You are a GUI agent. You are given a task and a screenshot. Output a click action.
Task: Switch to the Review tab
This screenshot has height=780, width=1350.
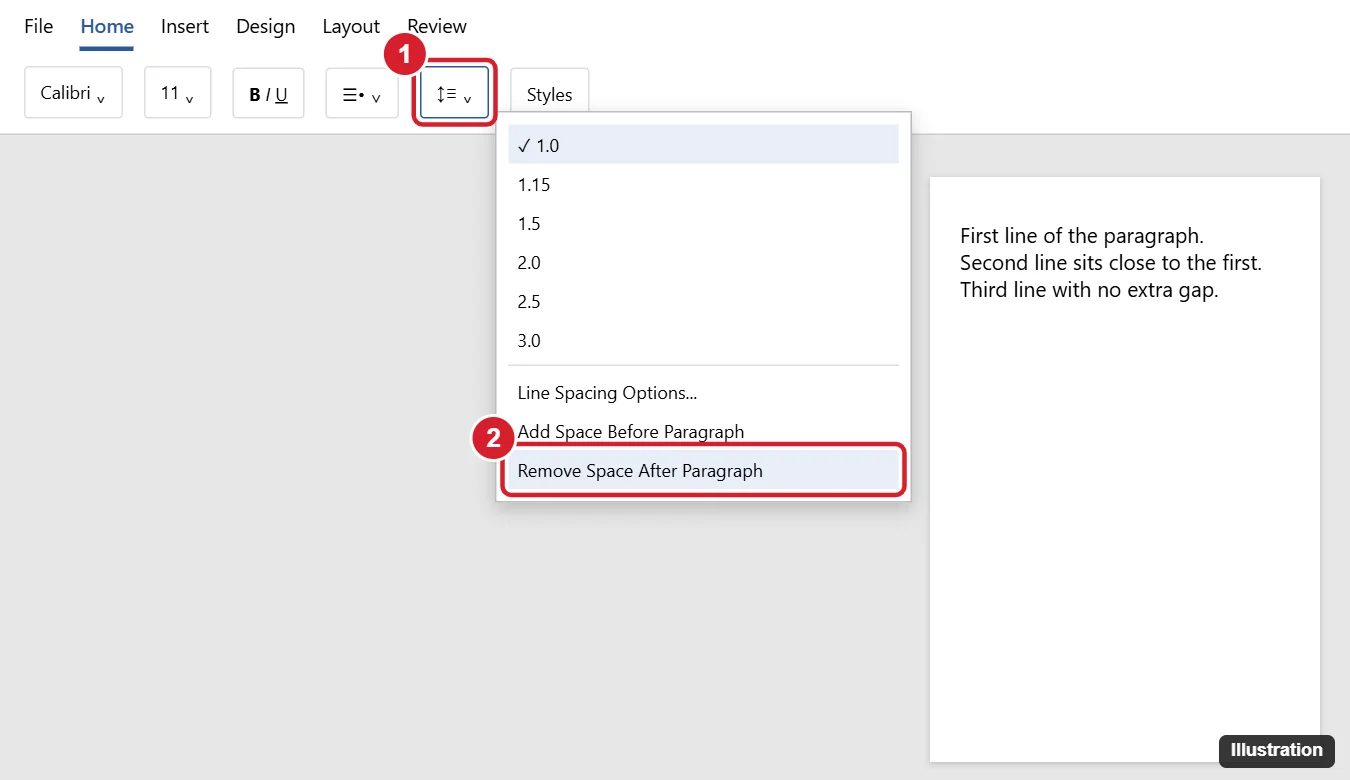[x=437, y=27]
